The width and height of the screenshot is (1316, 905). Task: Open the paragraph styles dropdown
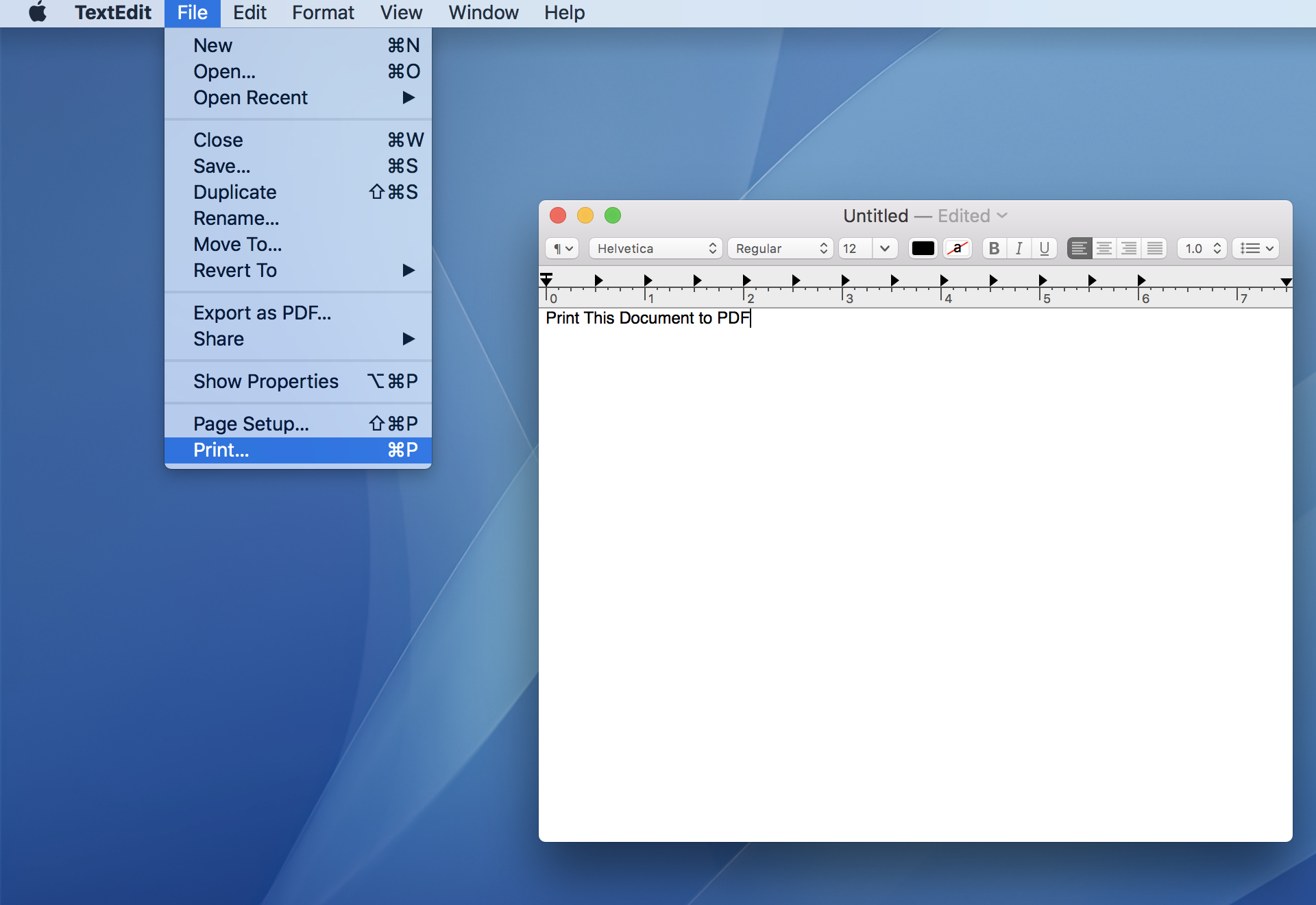click(563, 248)
